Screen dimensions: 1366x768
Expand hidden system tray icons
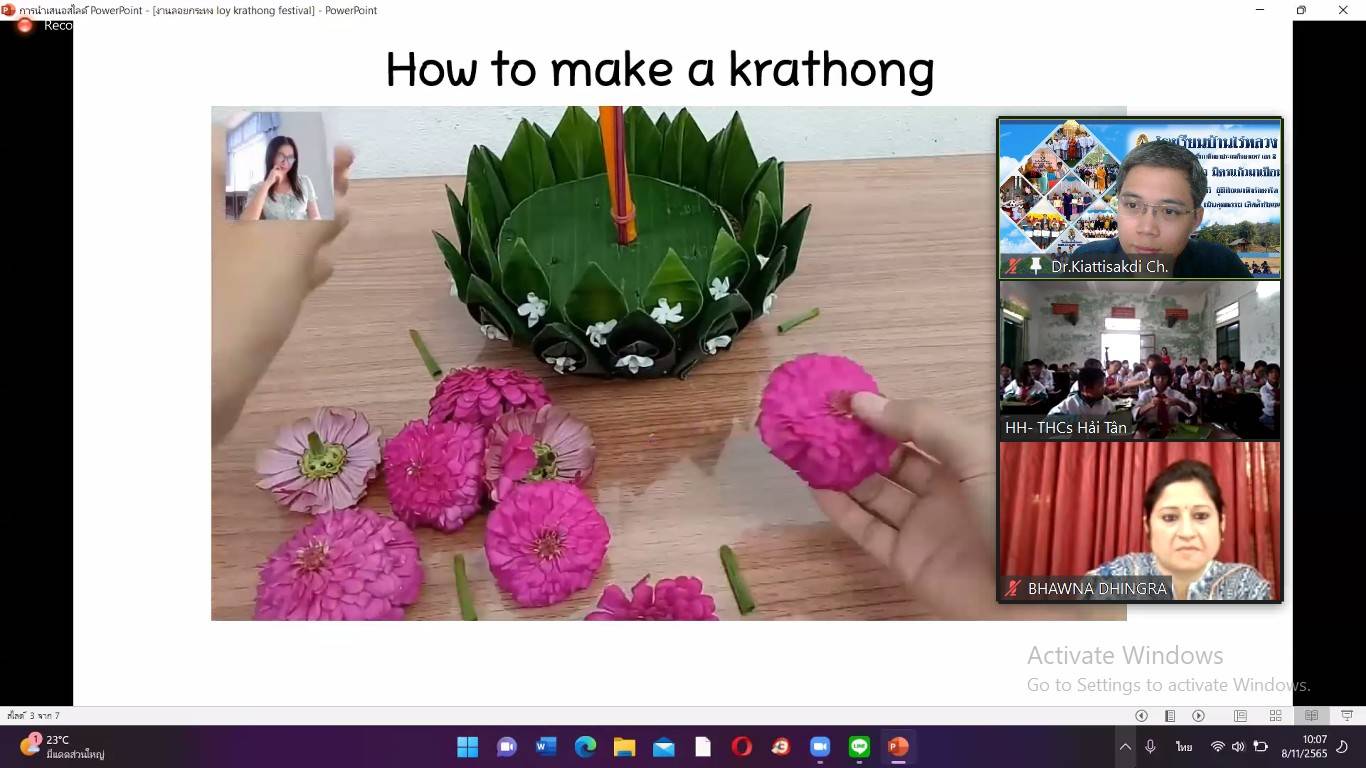(1125, 747)
